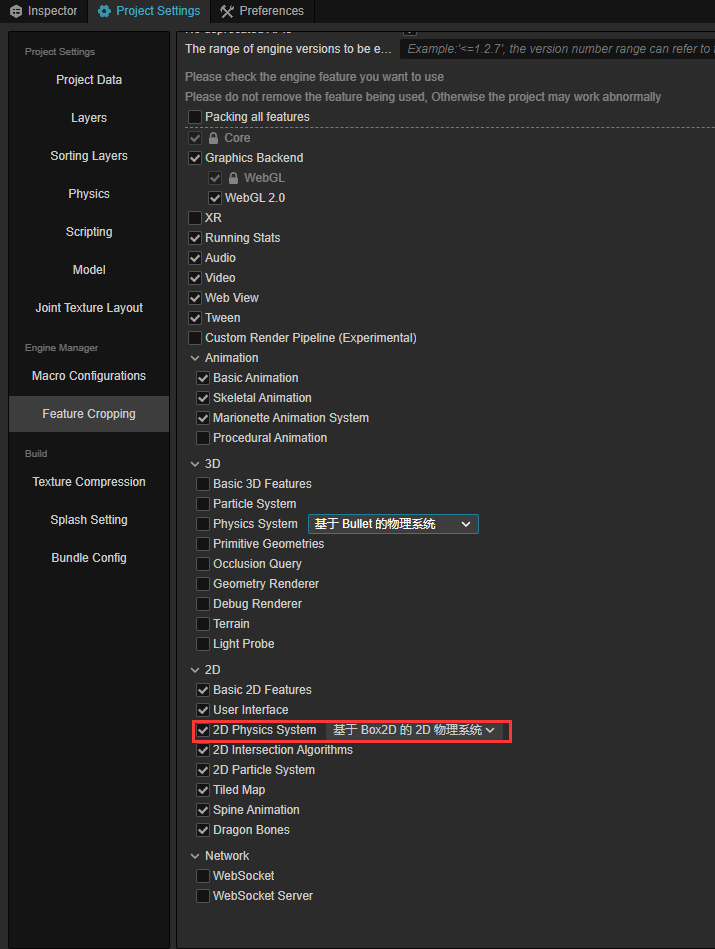Open Macro Configurations settings page
This screenshot has width=715, height=949.
point(89,376)
